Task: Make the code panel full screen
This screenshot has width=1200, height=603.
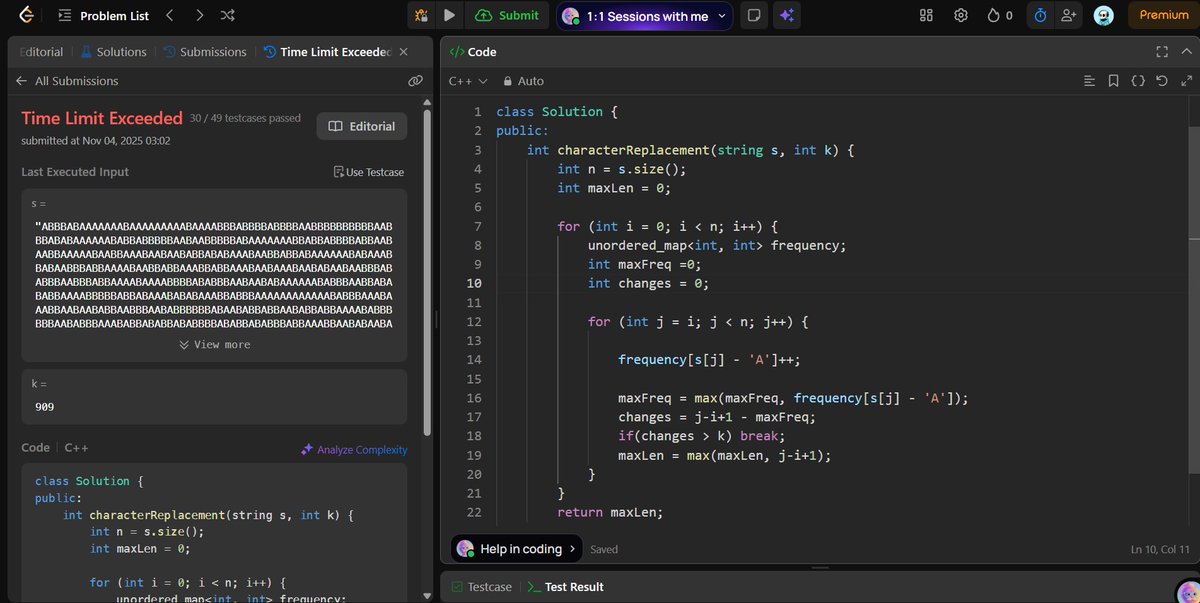Action: point(1162,52)
